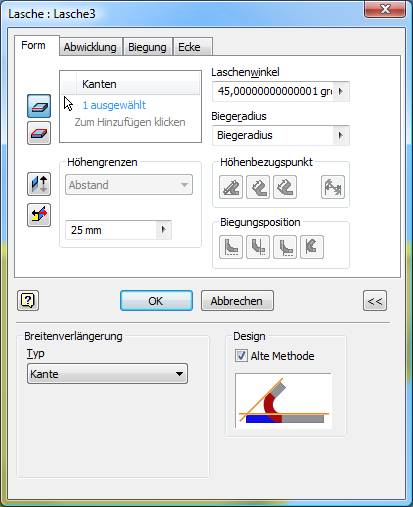Toggle the Alte Methode checkbox
The width and height of the screenshot is (413, 507).
click(241, 356)
